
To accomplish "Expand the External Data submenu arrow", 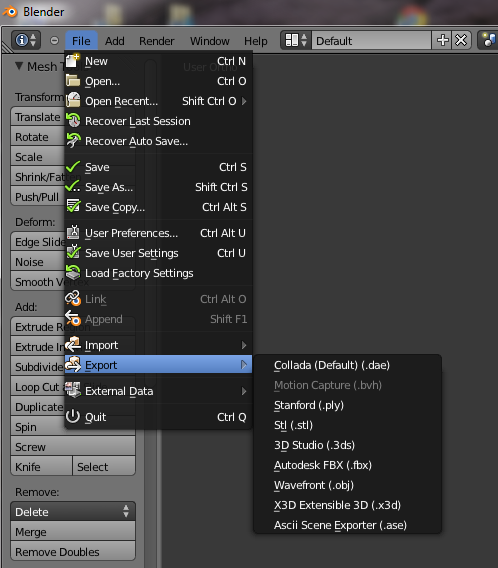I will click(x=244, y=391).
